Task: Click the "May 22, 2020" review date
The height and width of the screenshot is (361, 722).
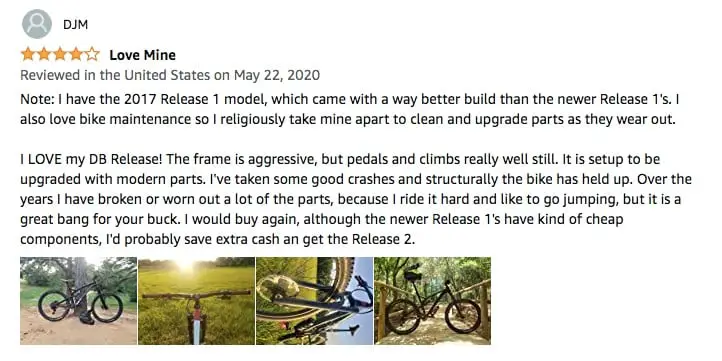Action: click(x=277, y=75)
